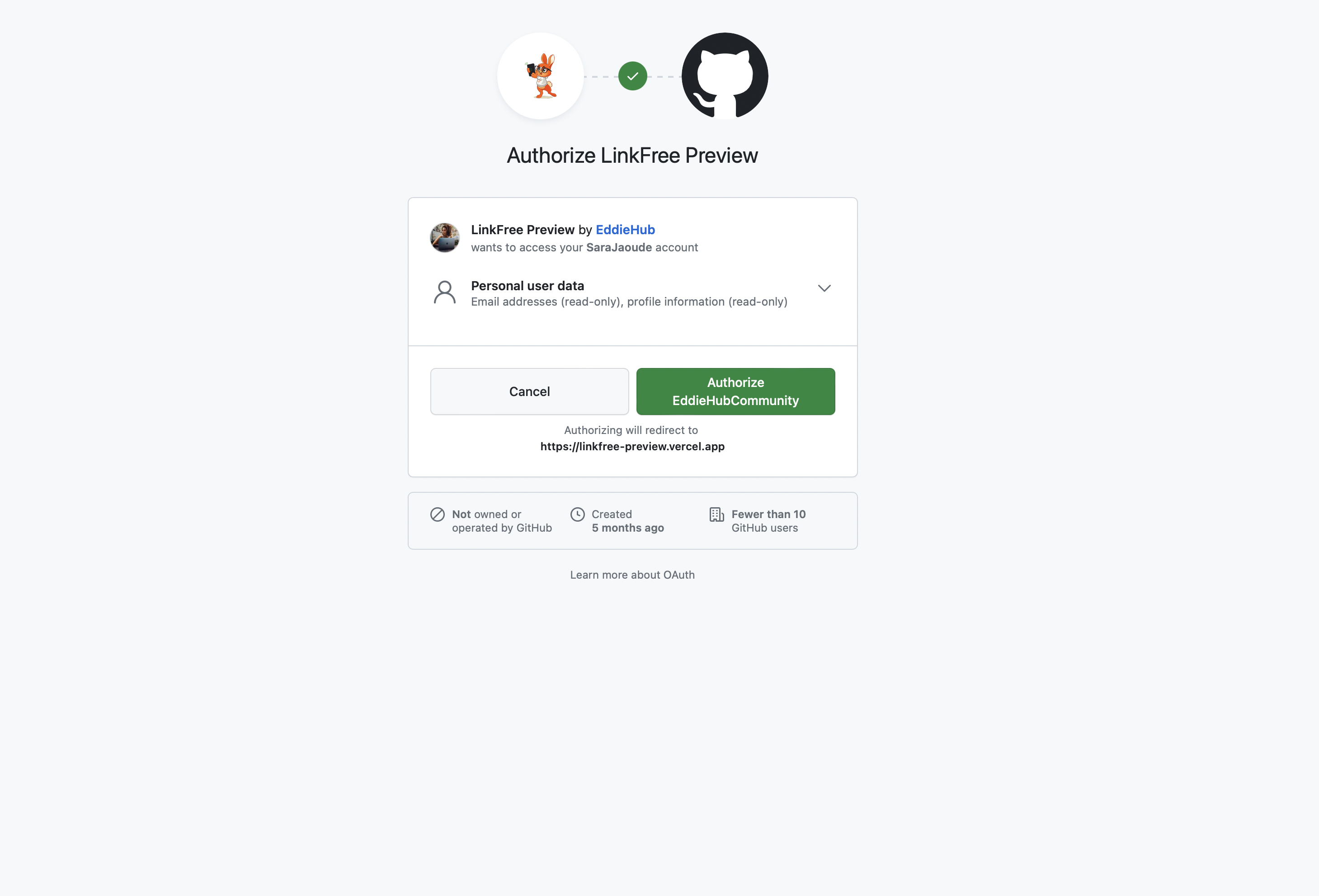
Task: Open the EddieHub profile link
Action: tap(625, 230)
